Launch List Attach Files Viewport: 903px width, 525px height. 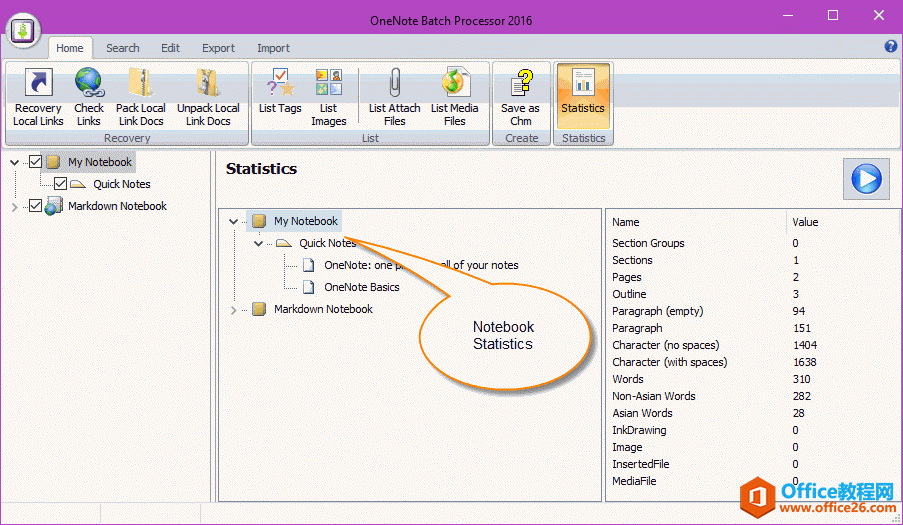pos(394,97)
